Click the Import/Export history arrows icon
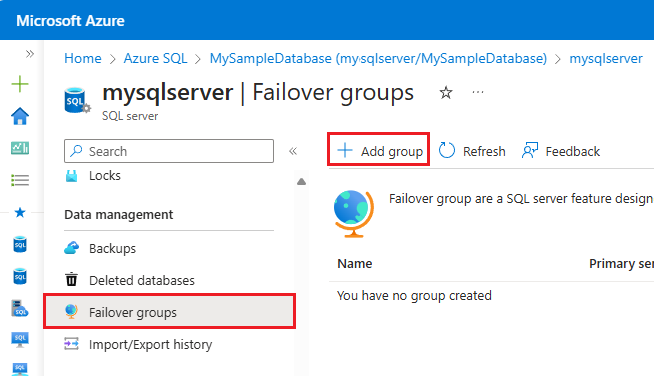The width and height of the screenshot is (654, 376). click(x=71, y=343)
